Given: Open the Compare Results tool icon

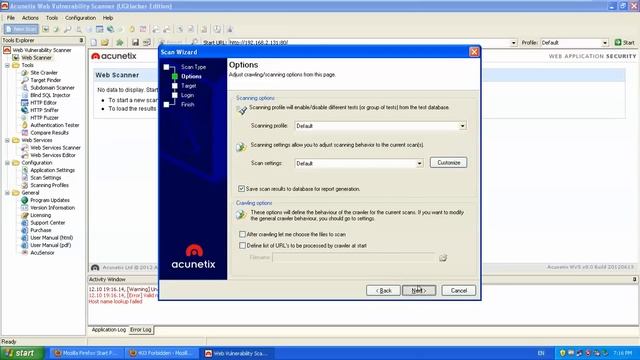Looking at the screenshot, I should point(24,133).
